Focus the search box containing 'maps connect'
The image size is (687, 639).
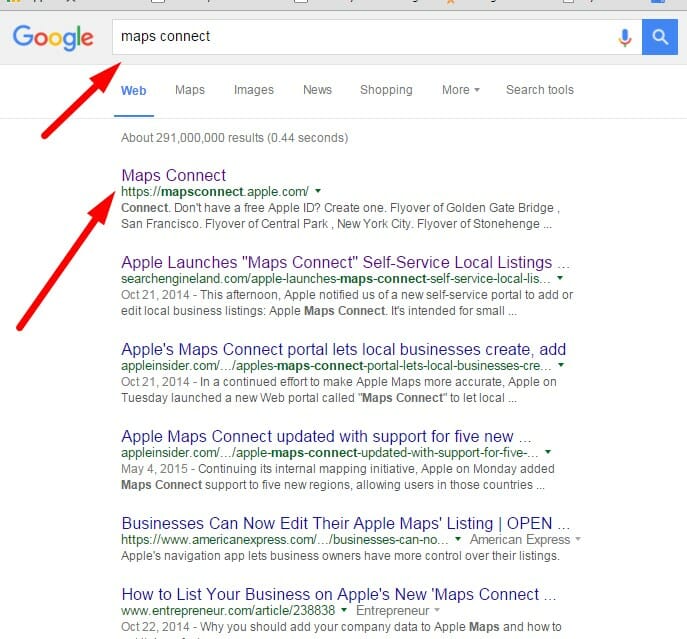tap(377, 37)
